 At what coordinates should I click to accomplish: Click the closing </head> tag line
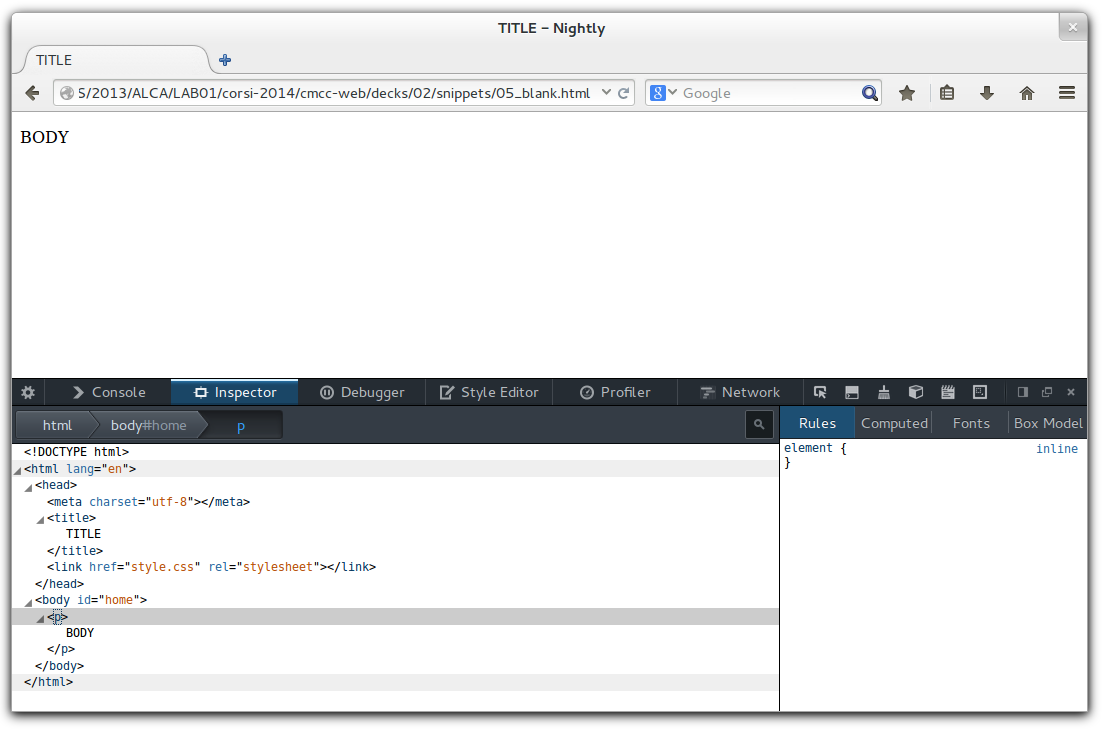(60, 584)
